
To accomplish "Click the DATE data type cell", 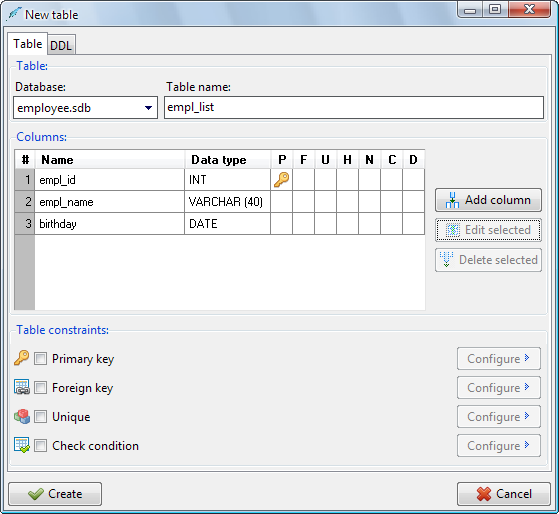I will point(227,223).
